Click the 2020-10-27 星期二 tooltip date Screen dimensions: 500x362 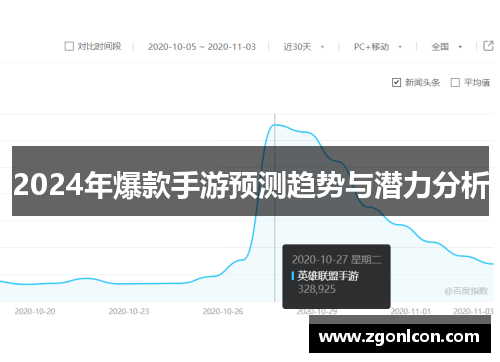[337, 260]
